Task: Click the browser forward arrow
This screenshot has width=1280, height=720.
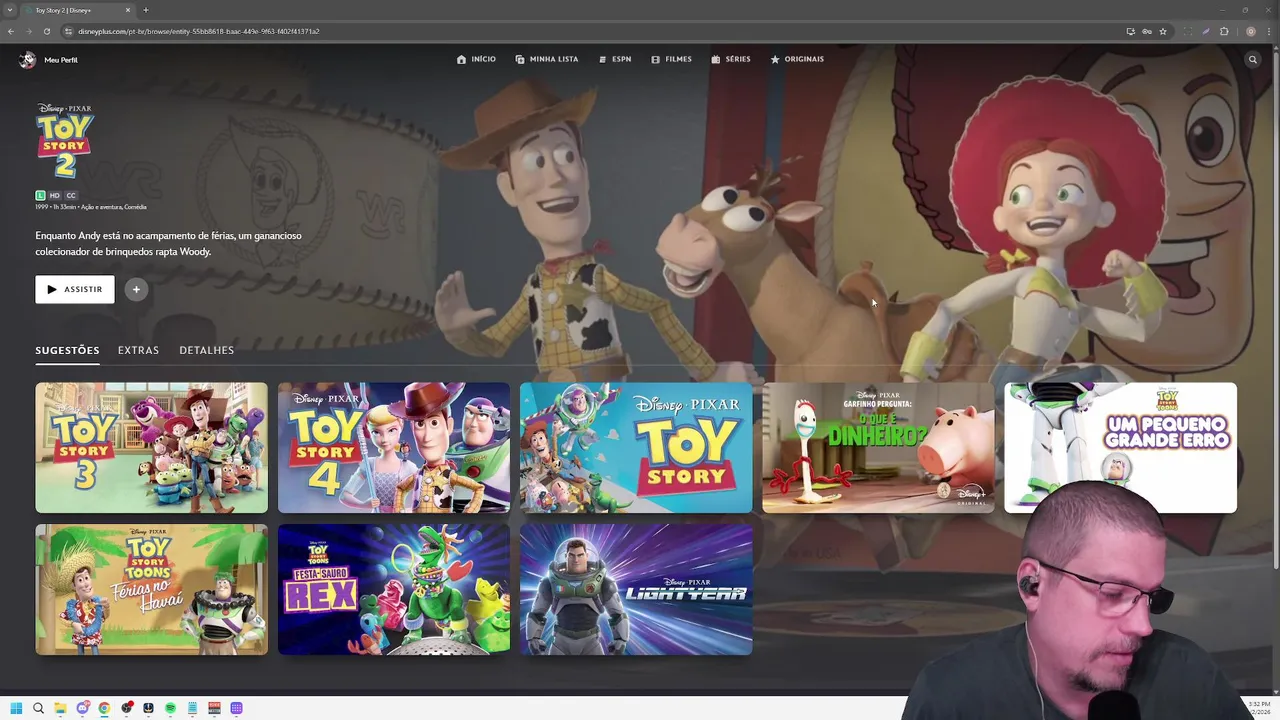Action: point(29,31)
